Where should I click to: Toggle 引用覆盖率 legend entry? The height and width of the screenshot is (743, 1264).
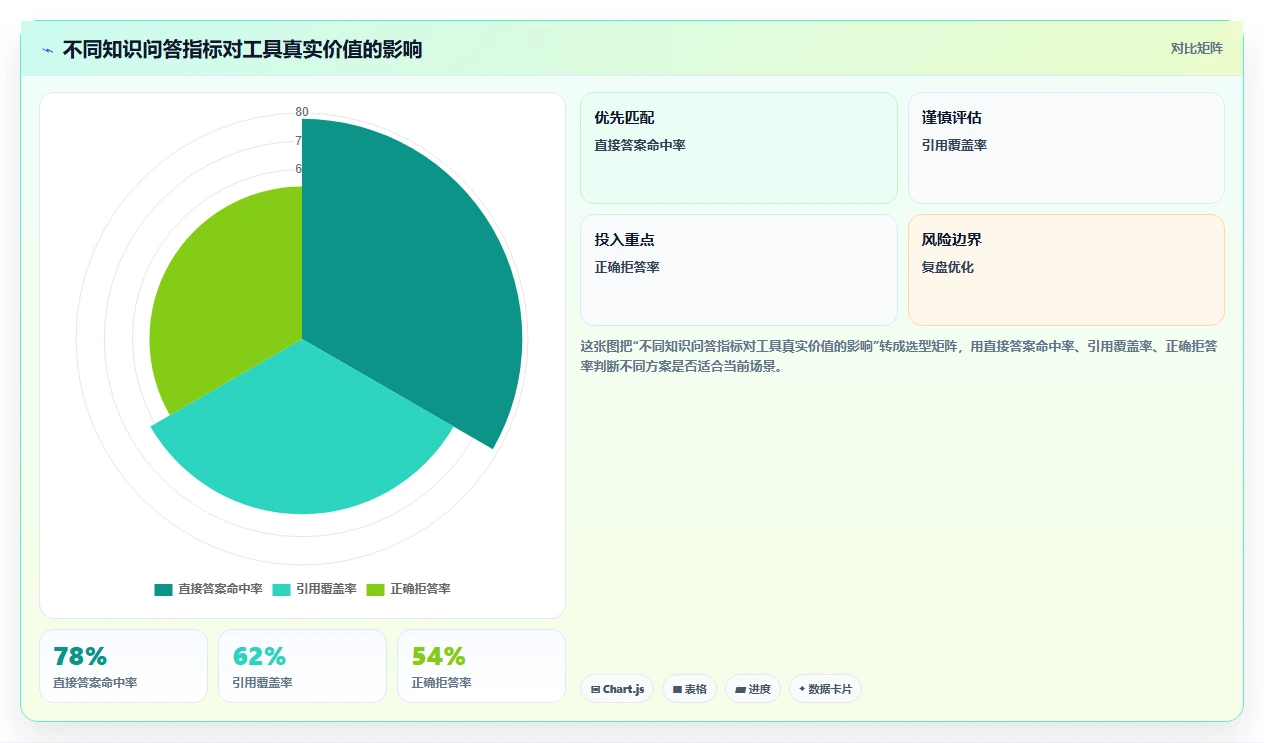pyautogui.click(x=314, y=589)
